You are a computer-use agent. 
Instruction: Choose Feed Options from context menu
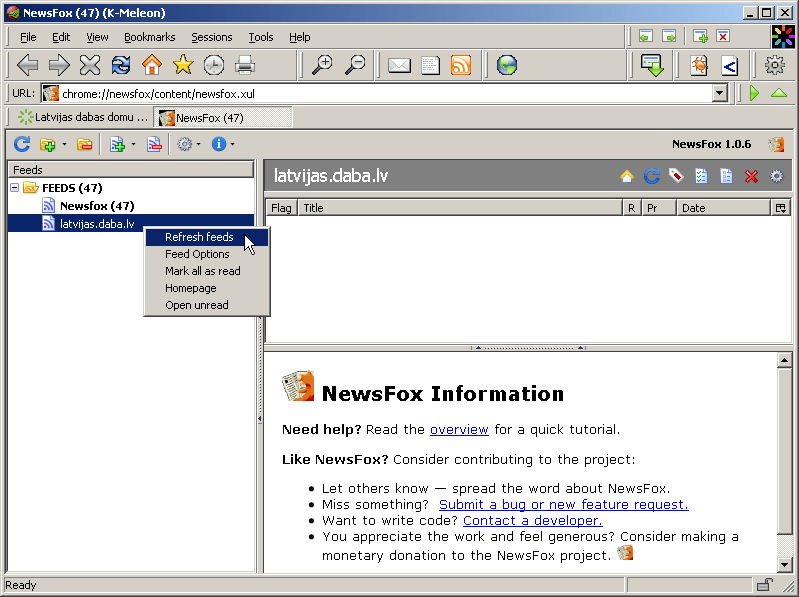[207, 254]
